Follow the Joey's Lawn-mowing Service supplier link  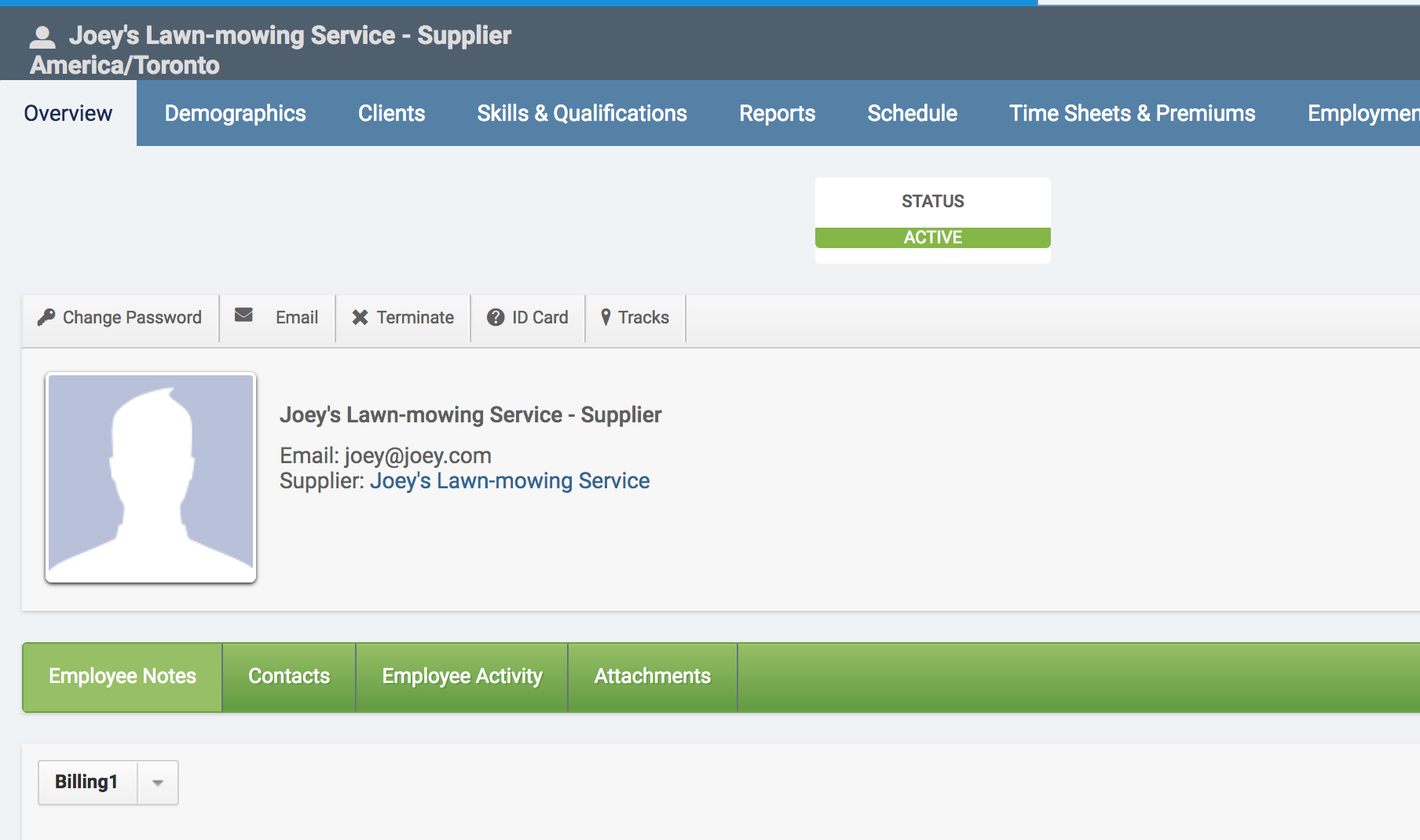pyautogui.click(x=509, y=480)
